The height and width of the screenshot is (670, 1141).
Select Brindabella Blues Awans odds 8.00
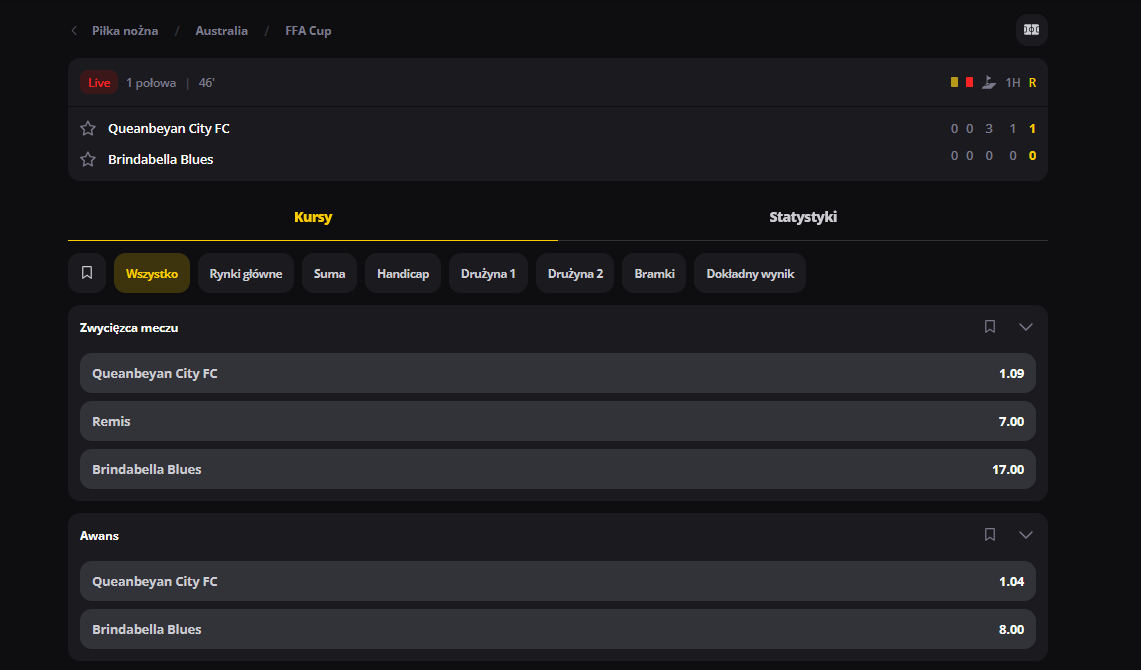[x=557, y=629]
